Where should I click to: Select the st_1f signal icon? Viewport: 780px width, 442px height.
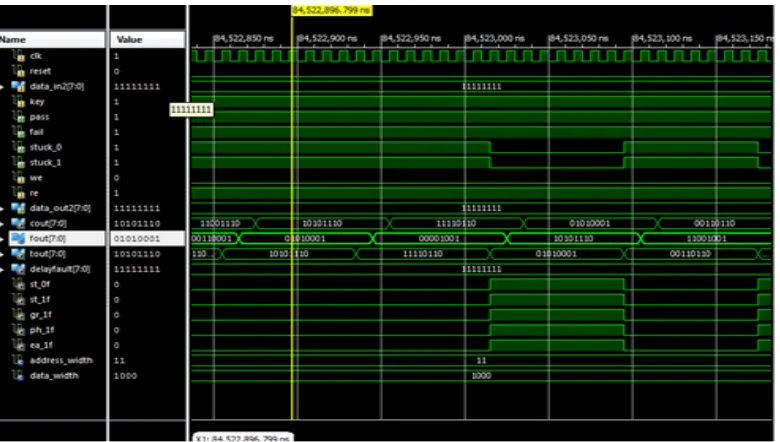click(19, 300)
